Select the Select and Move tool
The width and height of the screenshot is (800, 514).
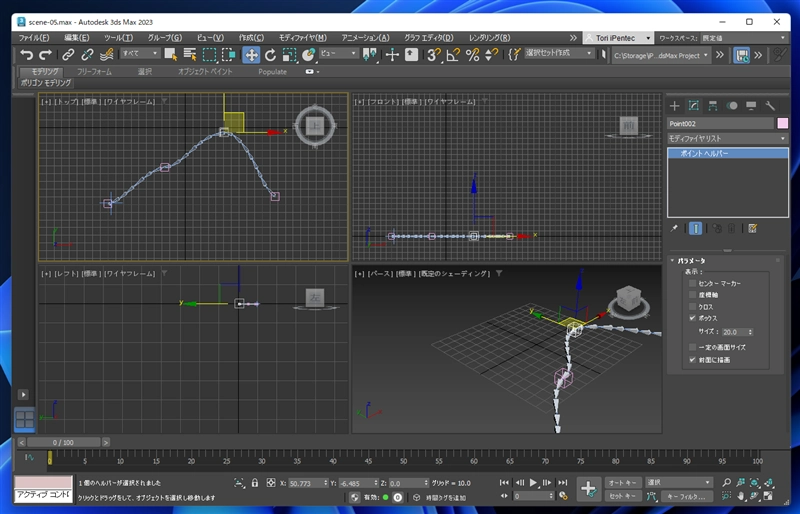pos(251,55)
